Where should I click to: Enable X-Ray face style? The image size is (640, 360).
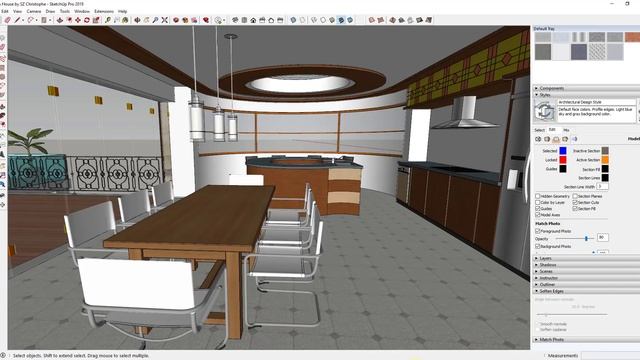click(293, 20)
